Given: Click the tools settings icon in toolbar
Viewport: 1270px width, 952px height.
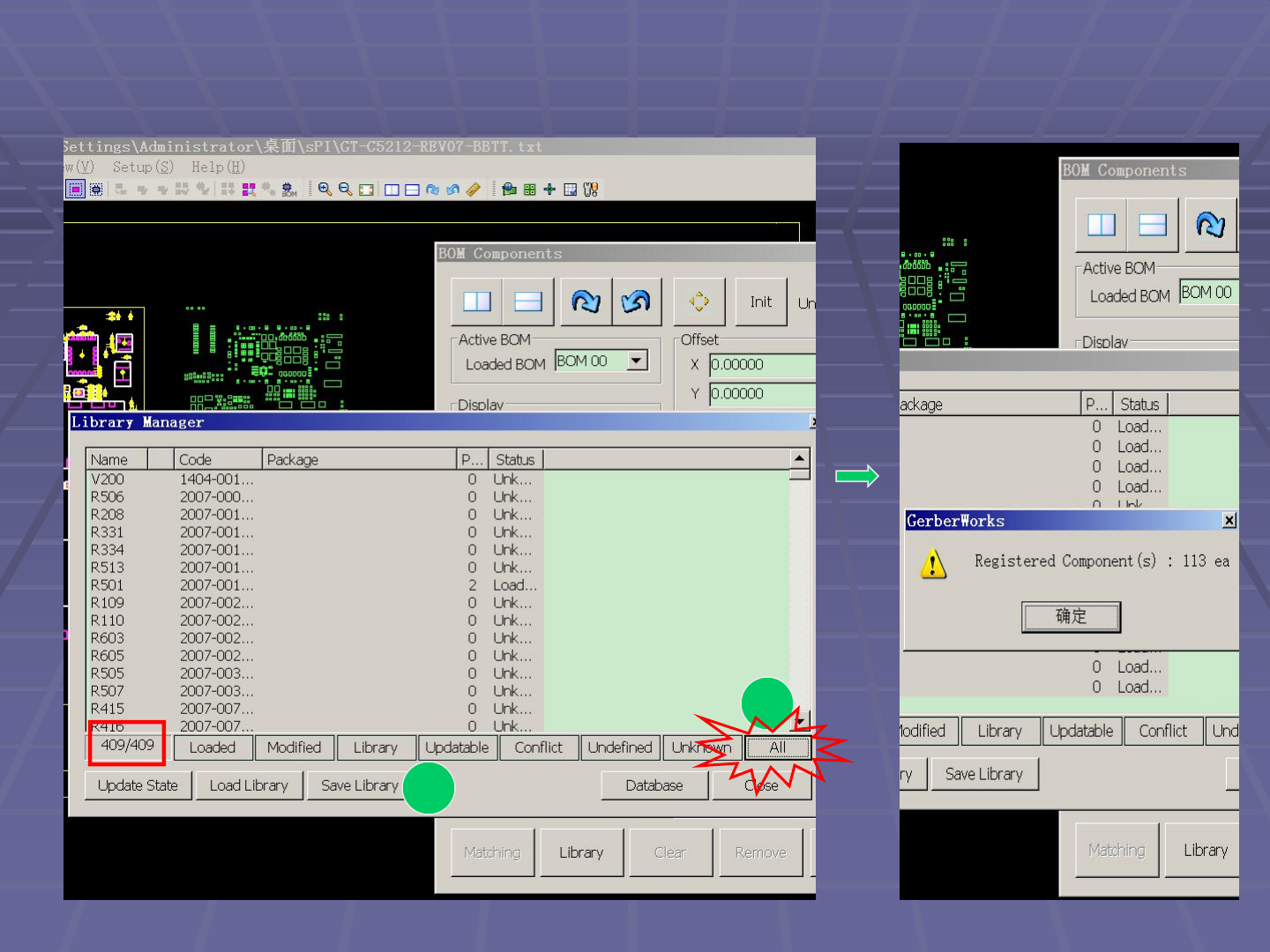Looking at the screenshot, I should coord(591,190).
